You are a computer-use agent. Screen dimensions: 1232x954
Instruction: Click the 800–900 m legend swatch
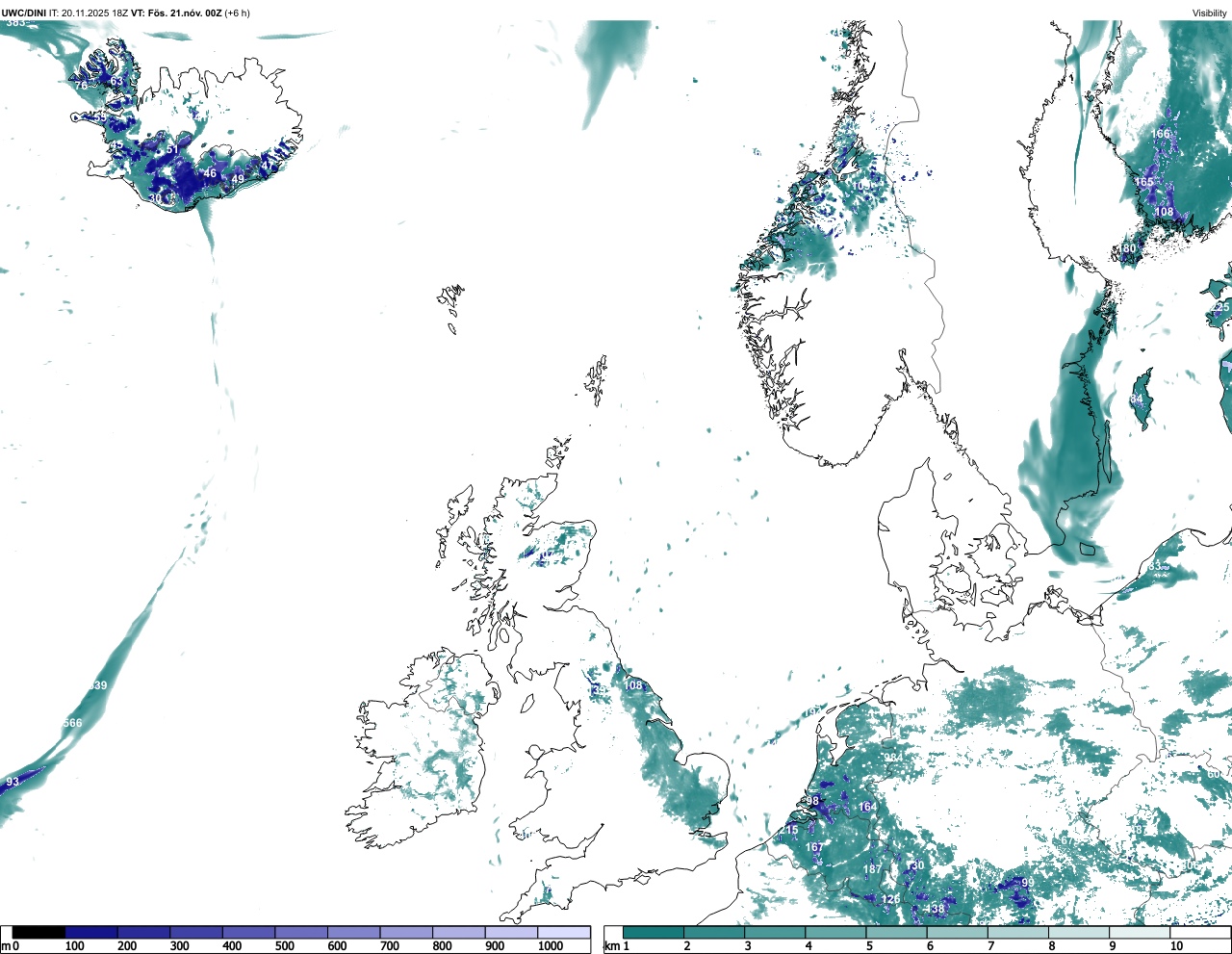(458, 933)
